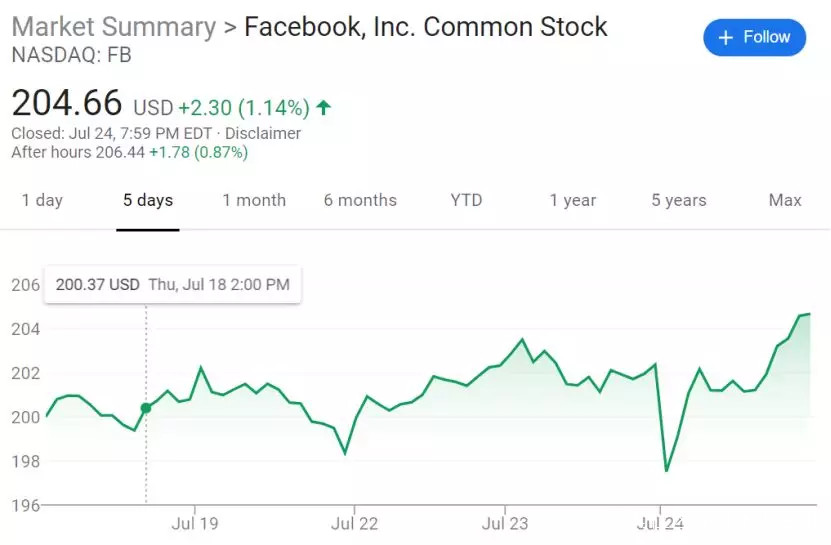Screen dimensions: 831x545
Task: Click the Market Summary breadcrumb
Action: click(x=113, y=27)
